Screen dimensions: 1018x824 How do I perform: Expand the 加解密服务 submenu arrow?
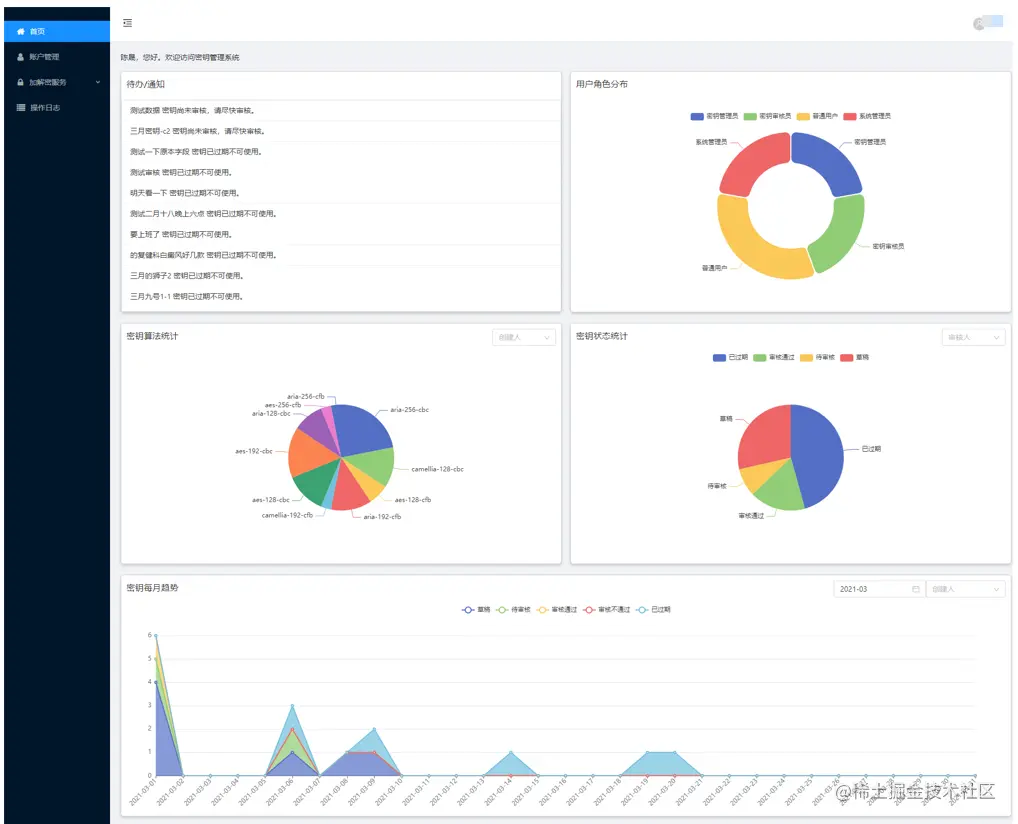coord(98,82)
